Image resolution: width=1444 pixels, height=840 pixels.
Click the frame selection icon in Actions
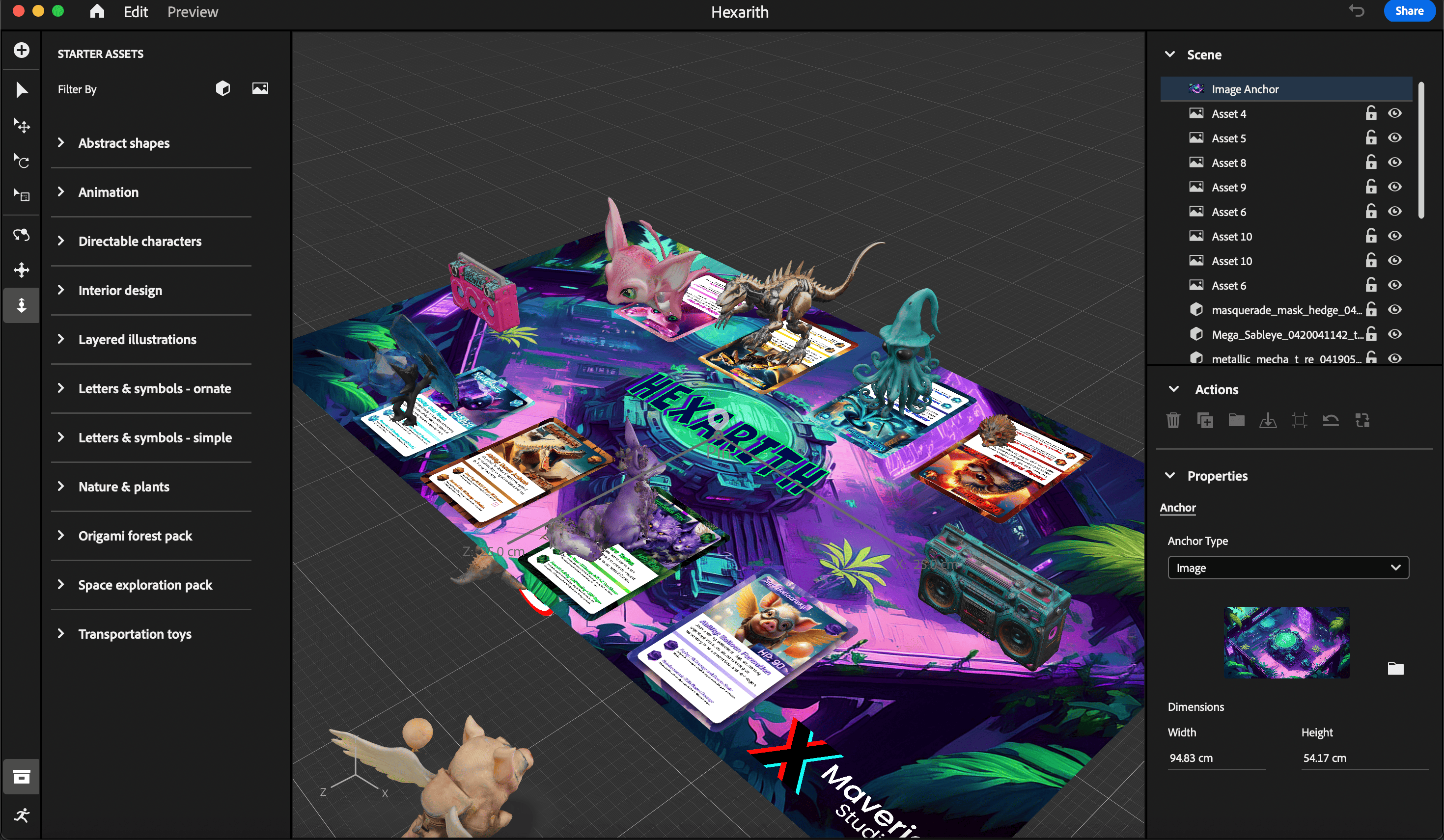pyautogui.click(x=1300, y=420)
